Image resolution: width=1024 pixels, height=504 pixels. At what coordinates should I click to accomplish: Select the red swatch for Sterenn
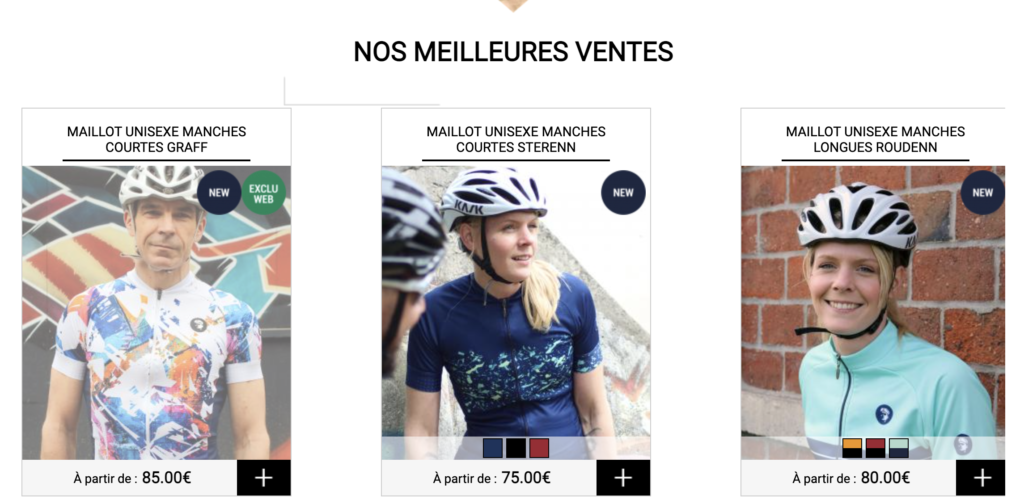click(539, 448)
